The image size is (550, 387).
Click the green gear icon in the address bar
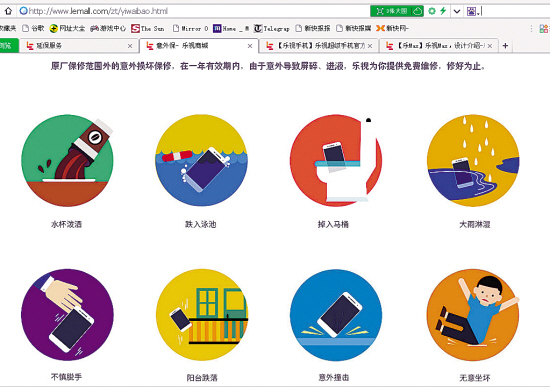pyautogui.click(x=432, y=11)
